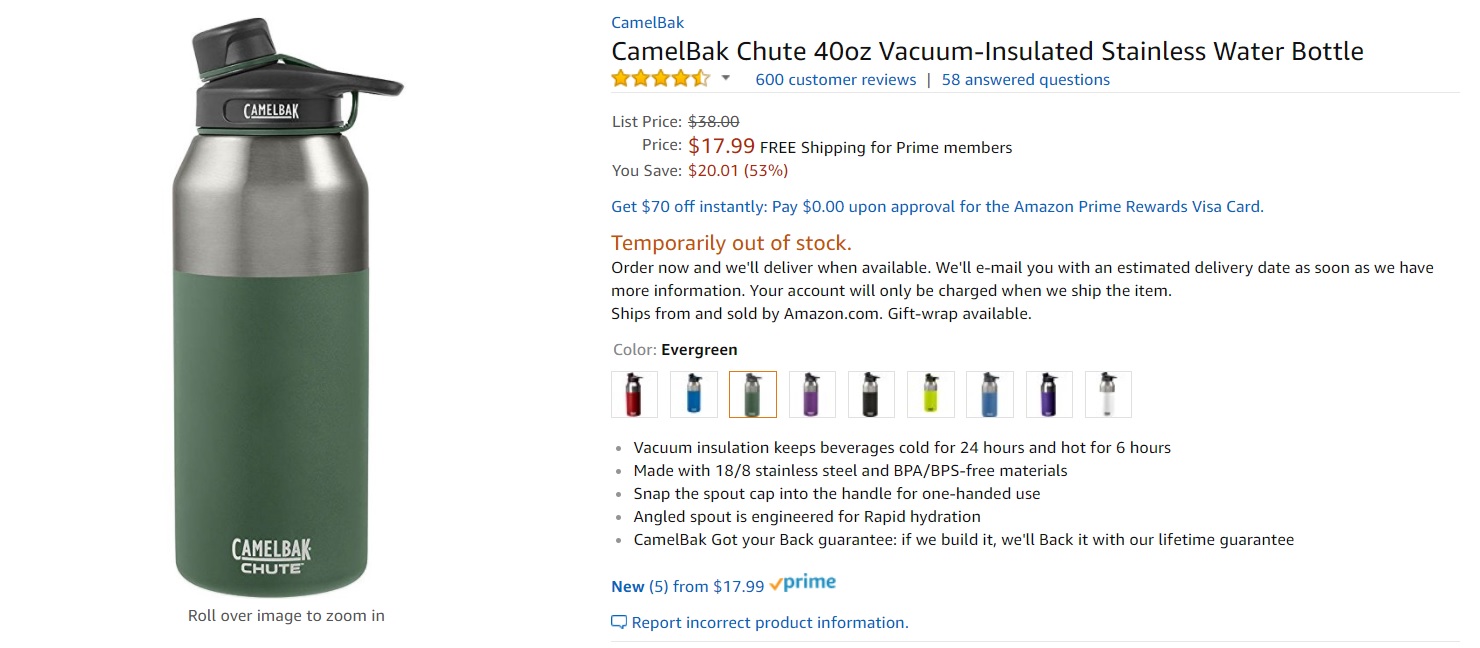
Task: Select the dark purple bottle color swatch
Action: click(x=1049, y=394)
